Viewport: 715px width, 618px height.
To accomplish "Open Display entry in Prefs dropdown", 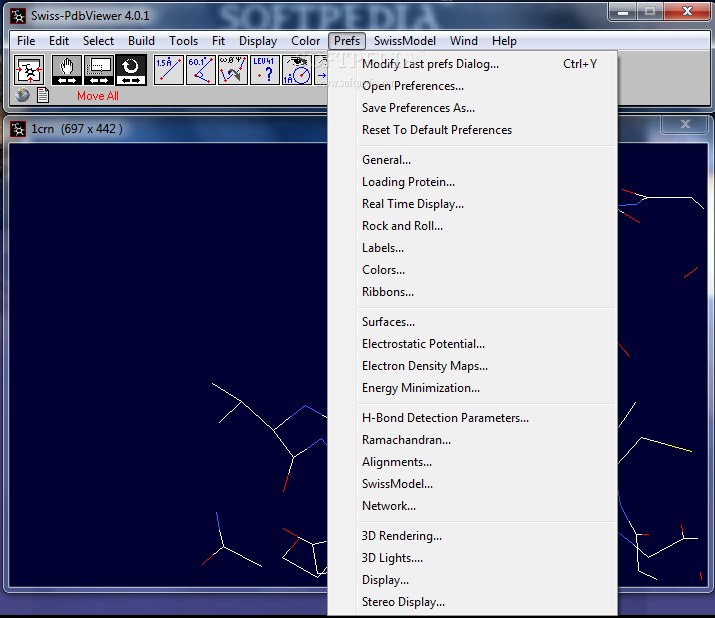I will pos(472,580).
